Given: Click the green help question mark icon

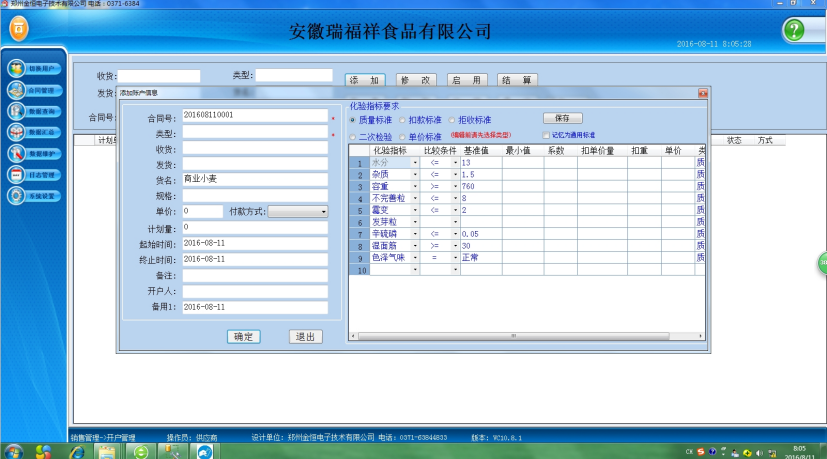Looking at the screenshot, I should (796, 30).
